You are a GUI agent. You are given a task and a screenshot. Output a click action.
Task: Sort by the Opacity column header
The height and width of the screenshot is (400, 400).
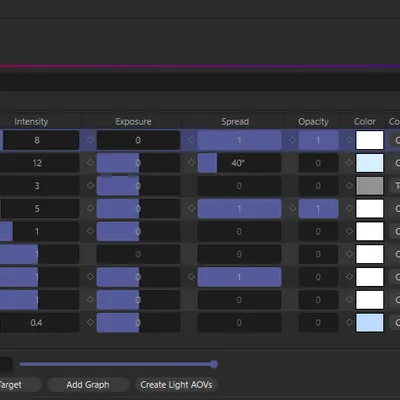(313, 122)
